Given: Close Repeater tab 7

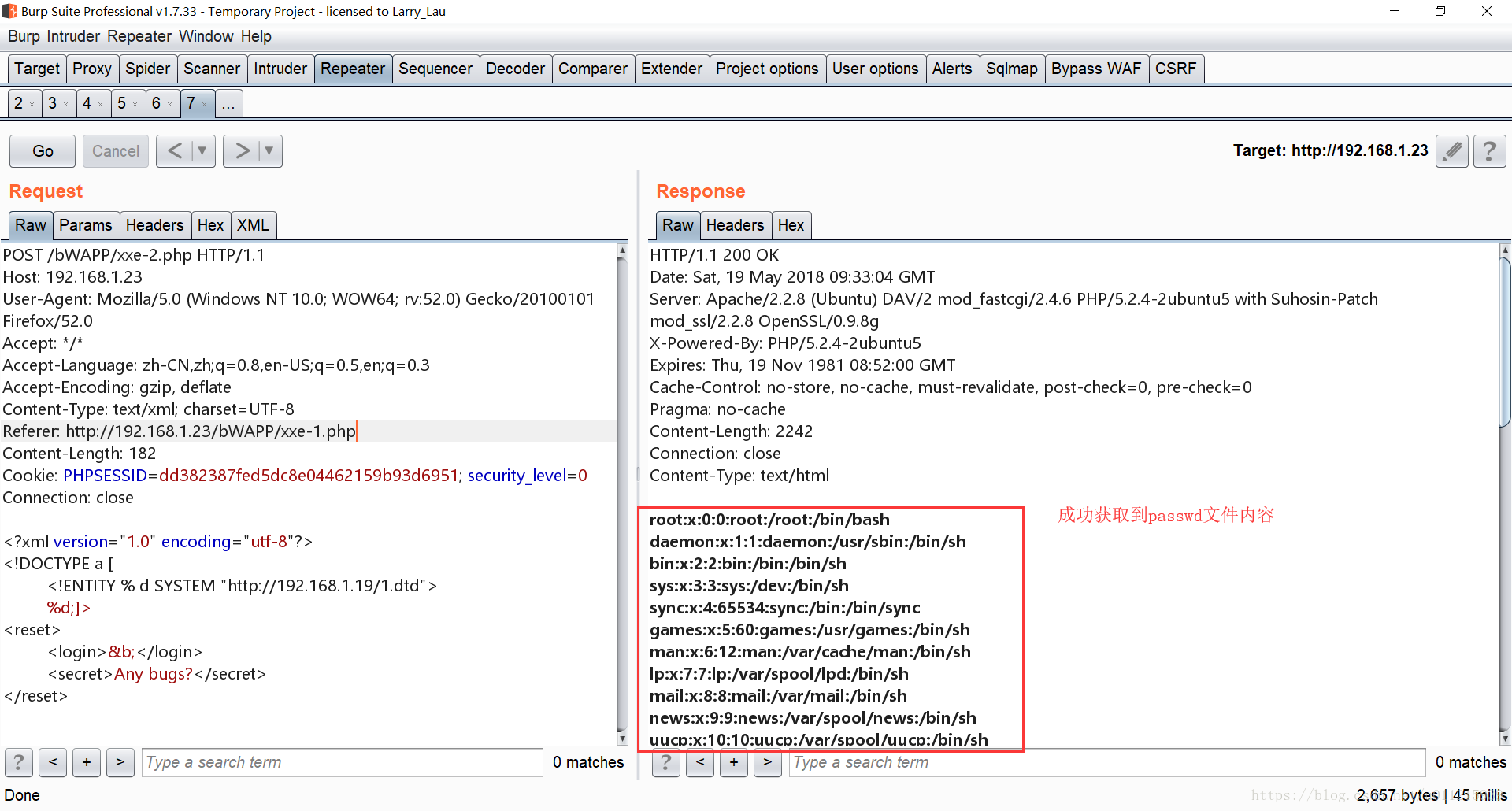Looking at the screenshot, I should coord(204,105).
